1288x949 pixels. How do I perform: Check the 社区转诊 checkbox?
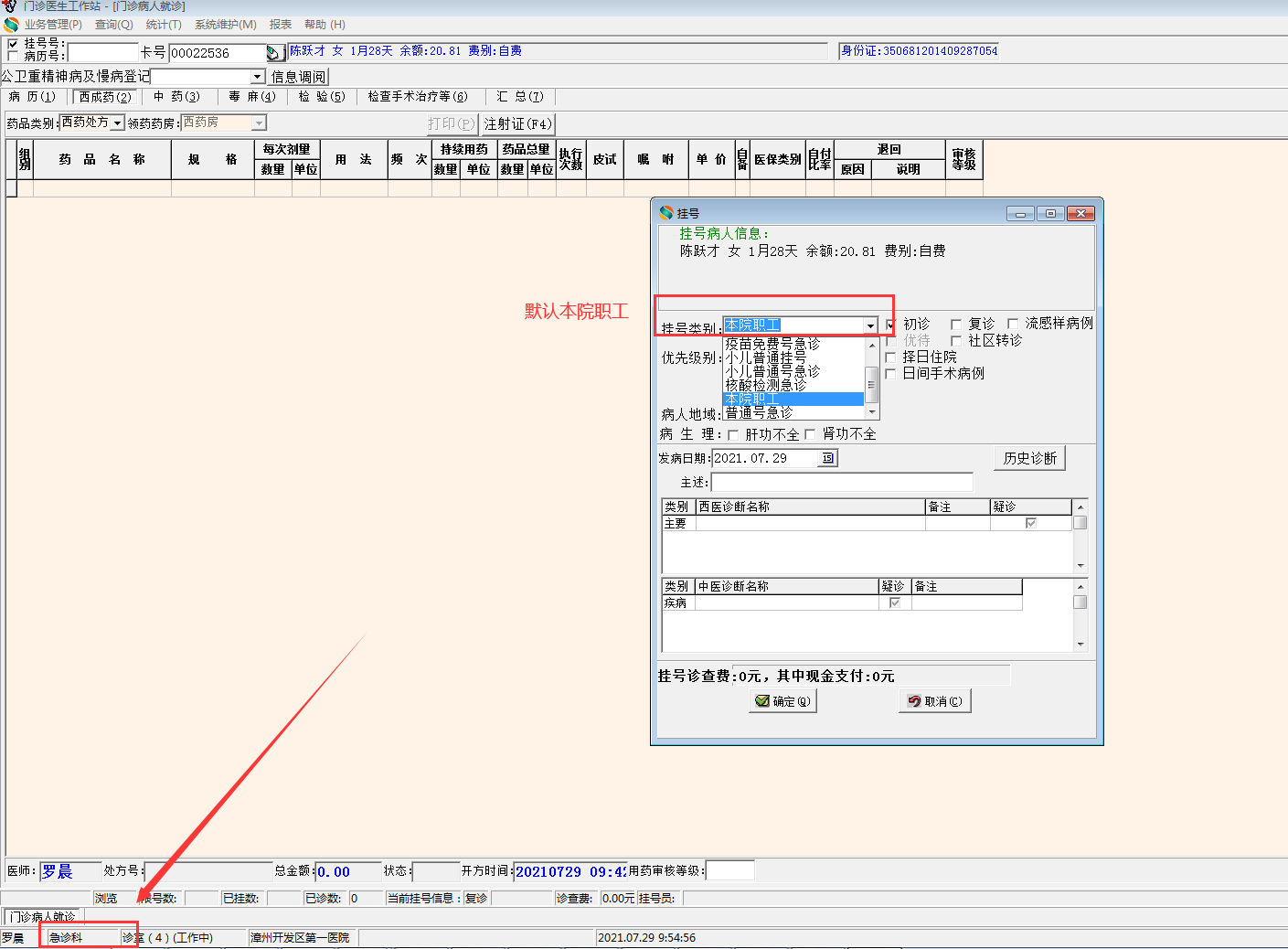[956, 341]
